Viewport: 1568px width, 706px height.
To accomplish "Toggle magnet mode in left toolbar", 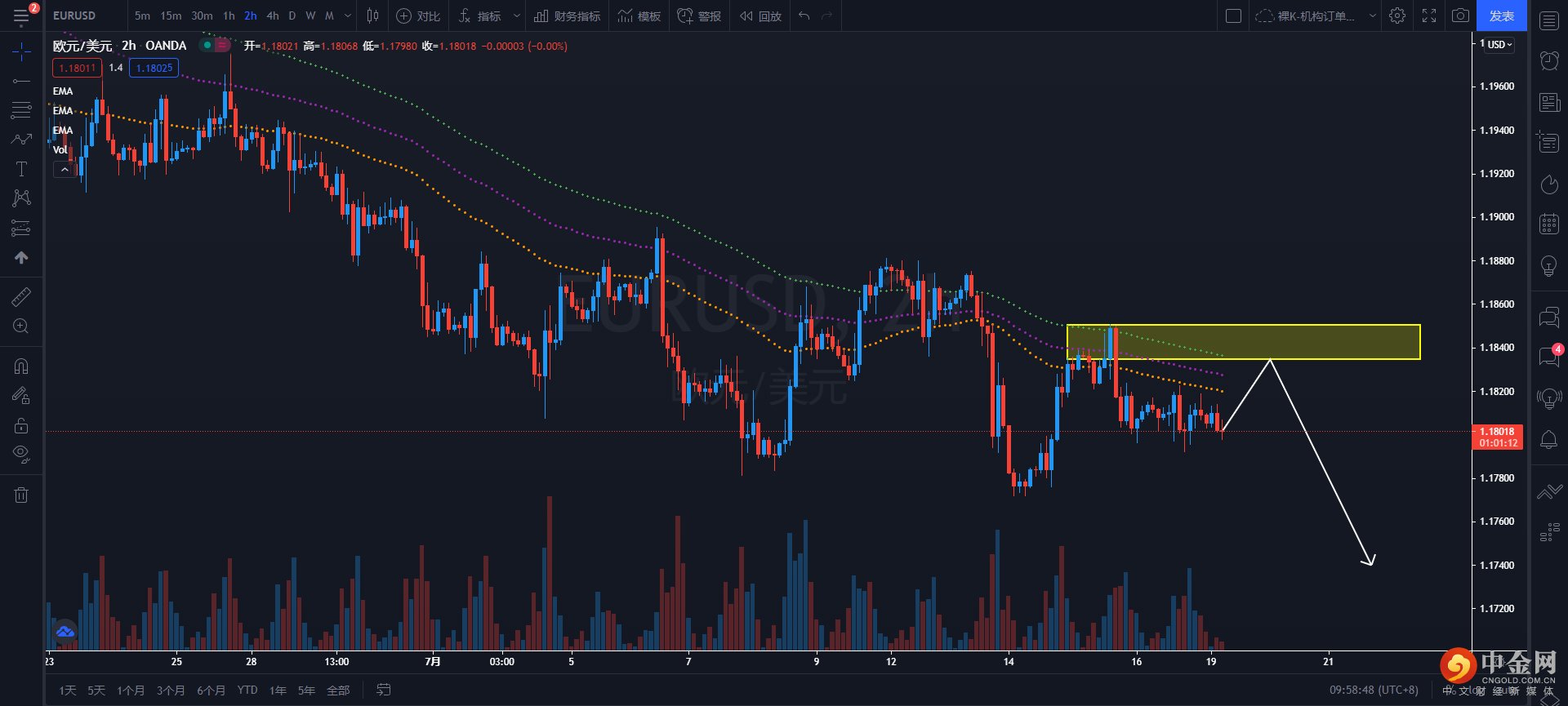I will 21,366.
